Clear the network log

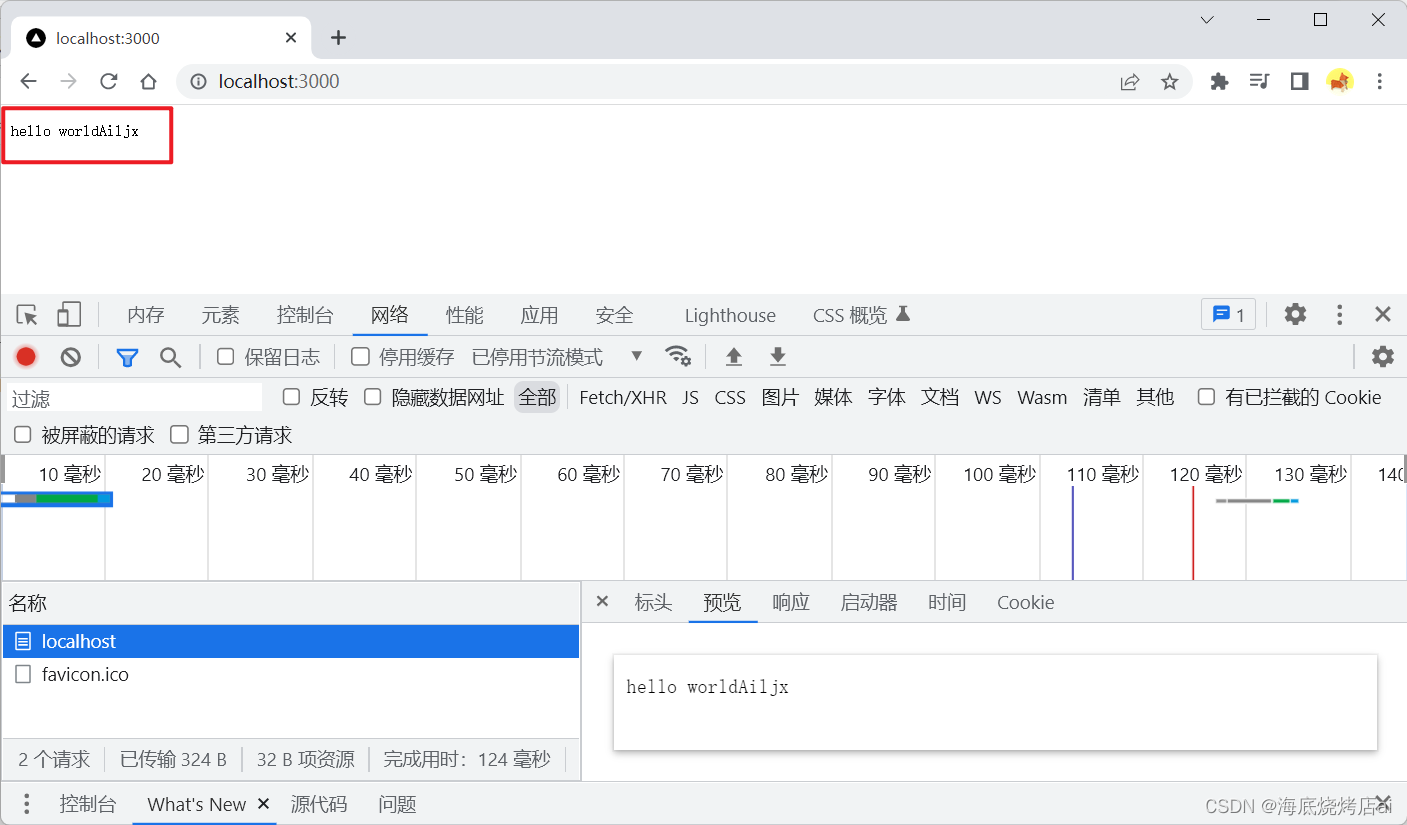point(70,357)
